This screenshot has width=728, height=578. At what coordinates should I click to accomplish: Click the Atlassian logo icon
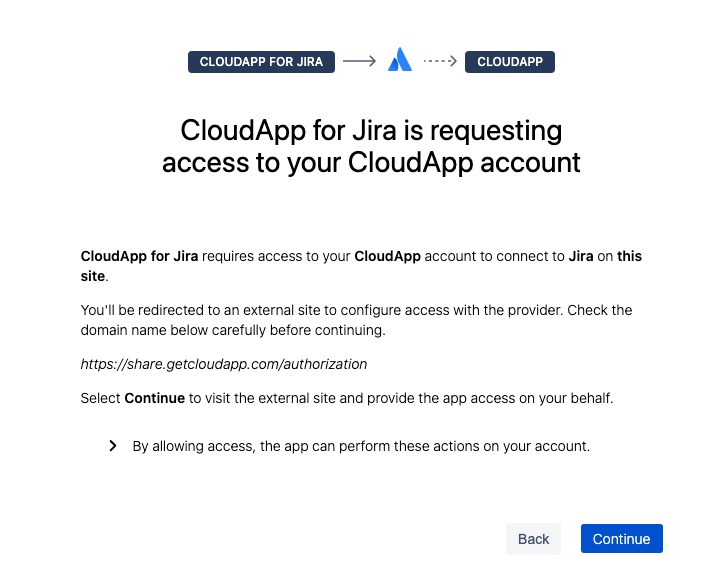click(400, 60)
